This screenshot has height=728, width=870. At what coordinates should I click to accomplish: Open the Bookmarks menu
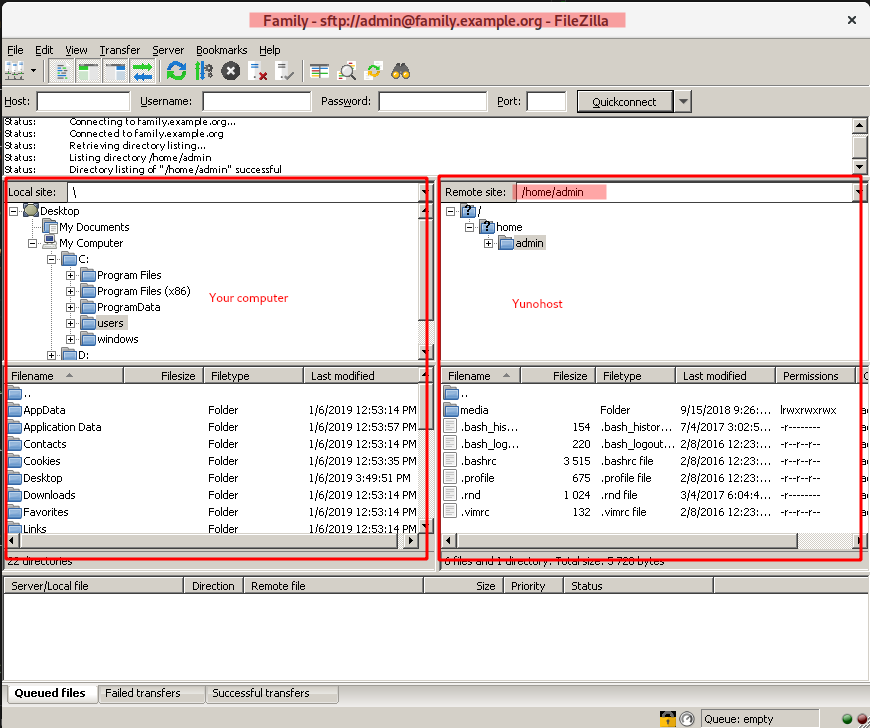221,50
